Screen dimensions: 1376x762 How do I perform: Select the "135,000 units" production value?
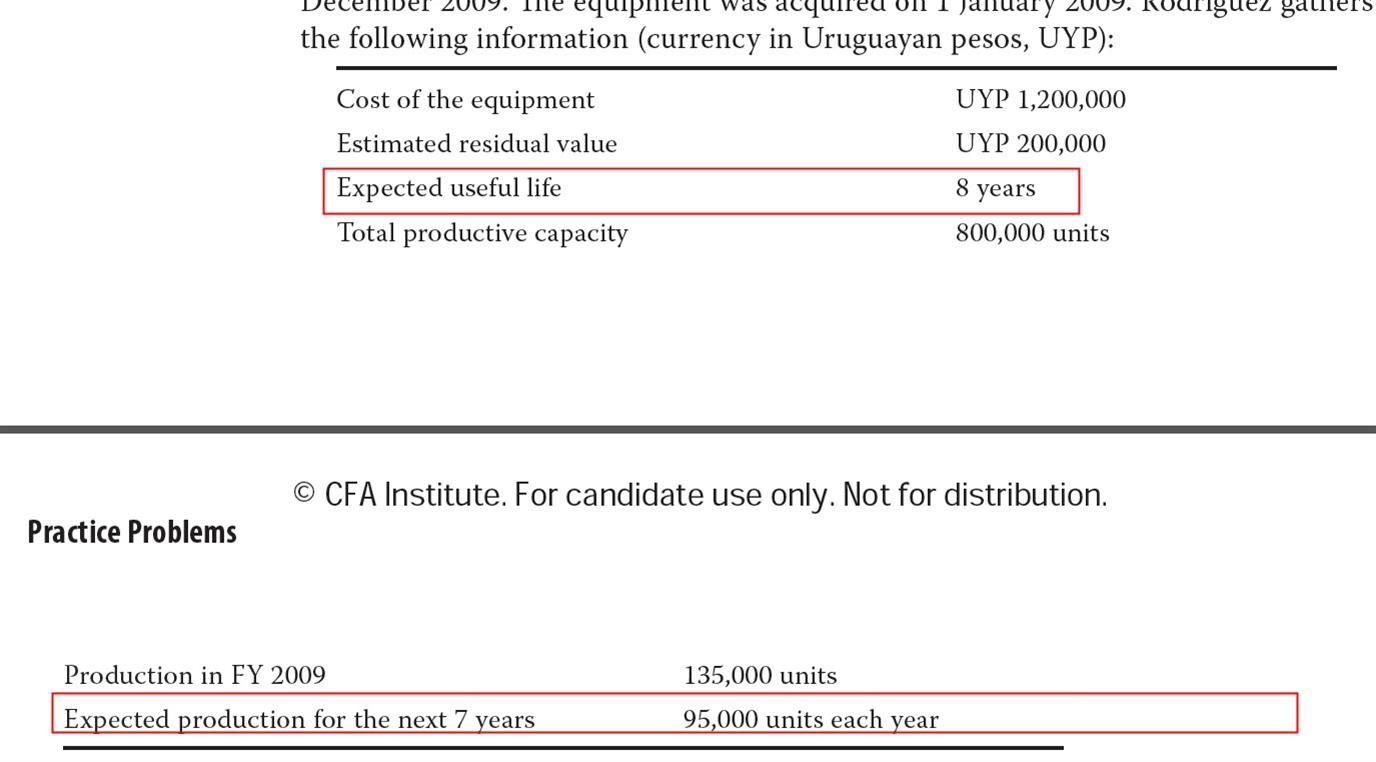click(x=760, y=676)
